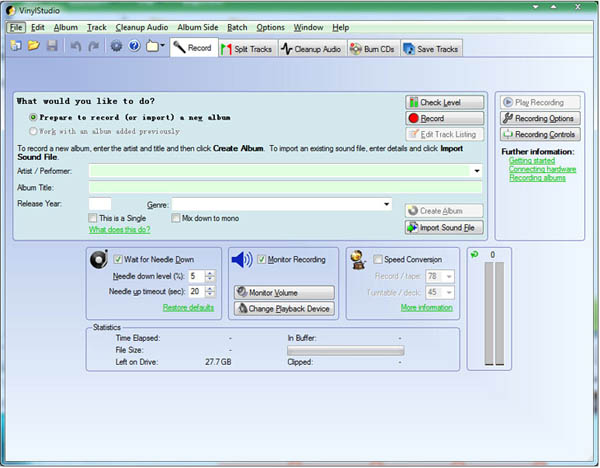Click the Restore defaults link

pos(188,307)
